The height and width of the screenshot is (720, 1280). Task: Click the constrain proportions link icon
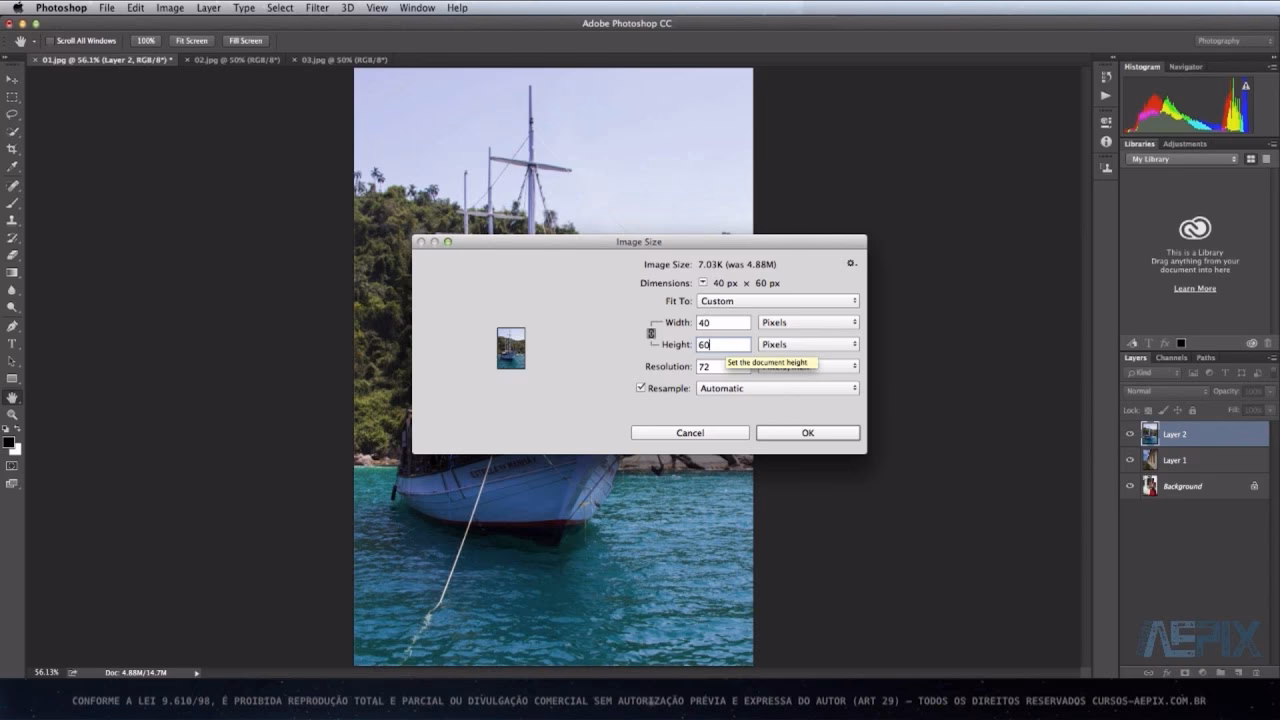pos(651,333)
